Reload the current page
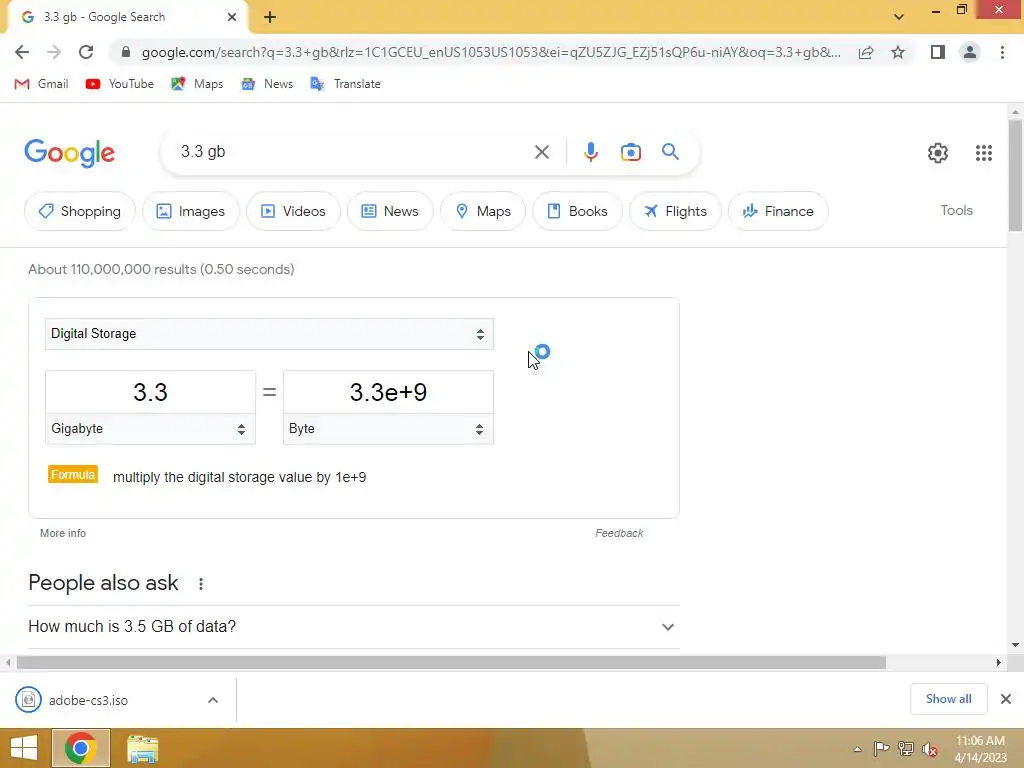Viewport: 1024px width, 768px height. click(x=86, y=52)
